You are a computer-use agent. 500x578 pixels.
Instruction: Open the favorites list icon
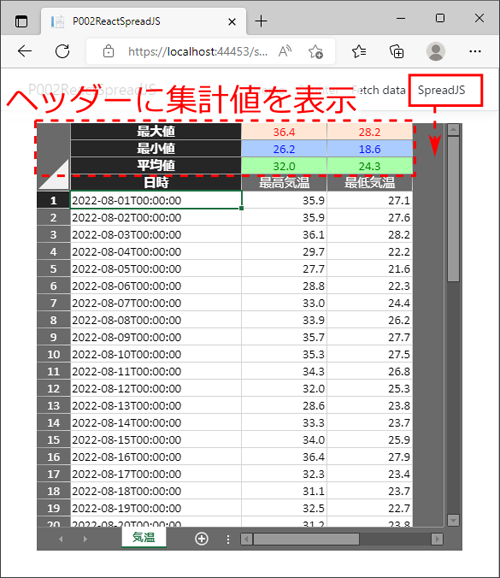358,51
